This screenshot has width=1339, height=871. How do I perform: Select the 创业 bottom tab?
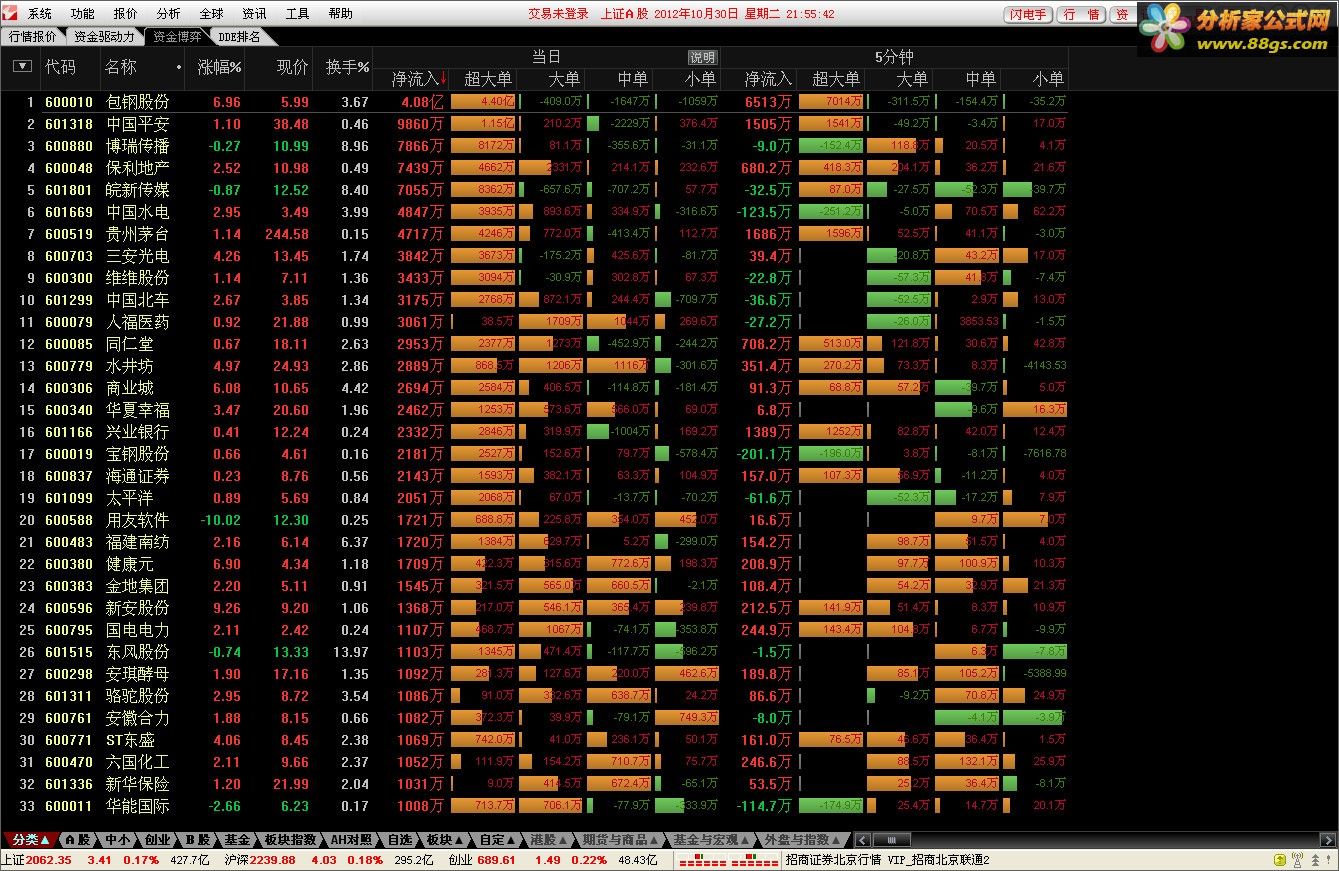tap(156, 840)
